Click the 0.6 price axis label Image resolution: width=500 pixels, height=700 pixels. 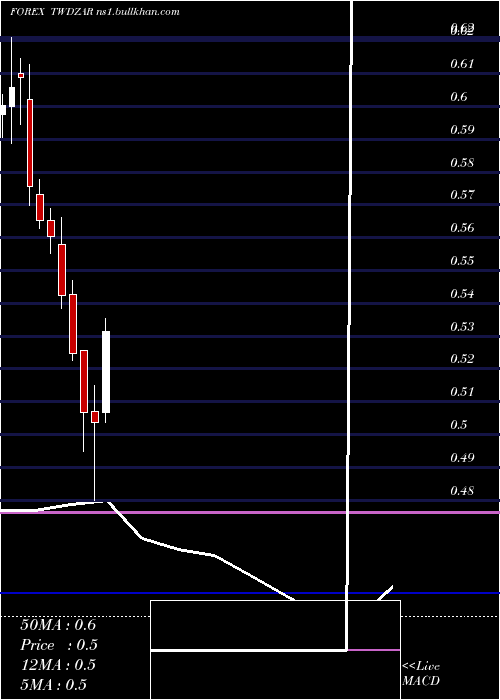coord(459,96)
